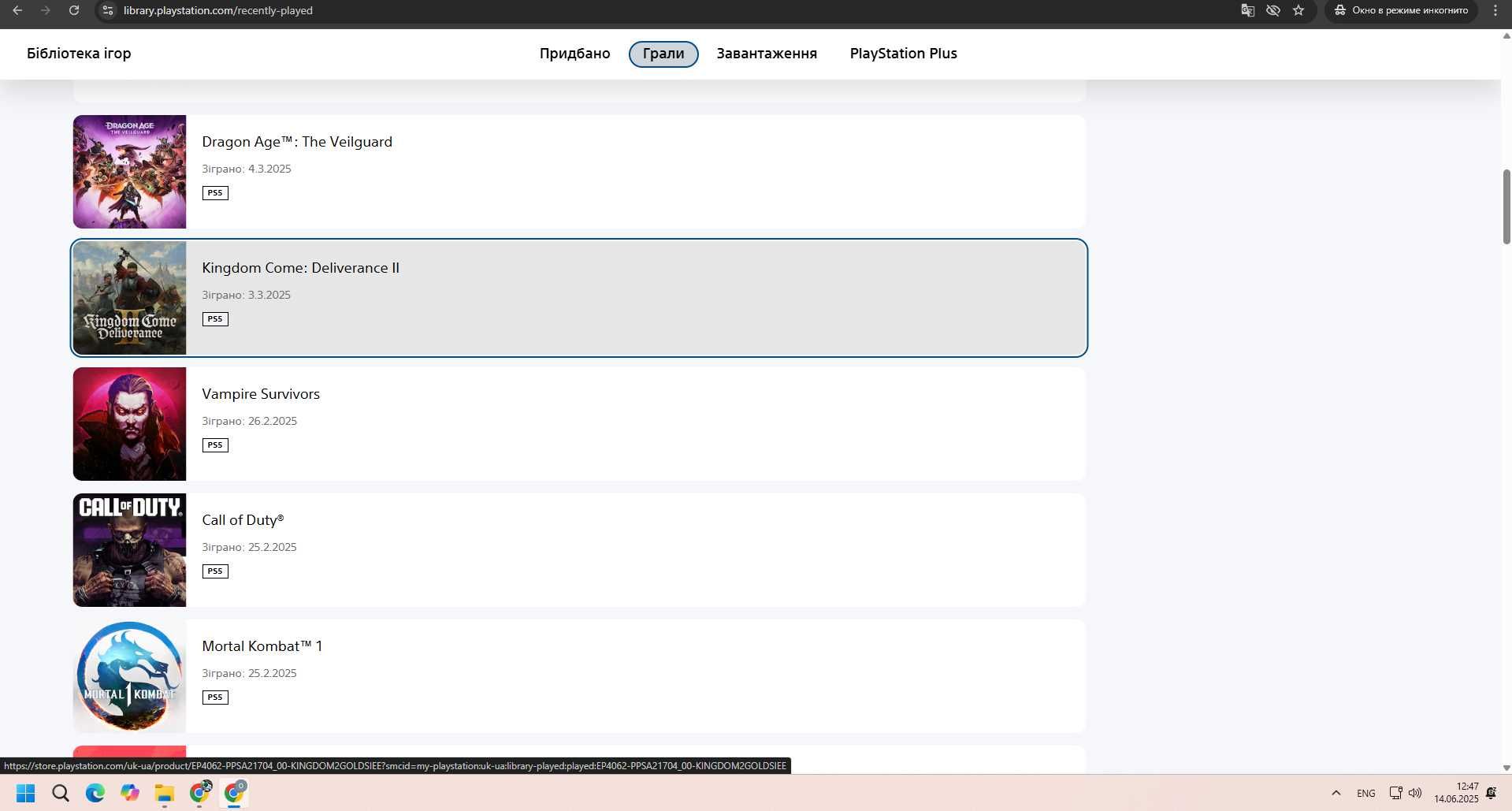Open the Mortal Kombat 1 cover thumbnail
The image size is (1512, 811).
tap(130, 676)
